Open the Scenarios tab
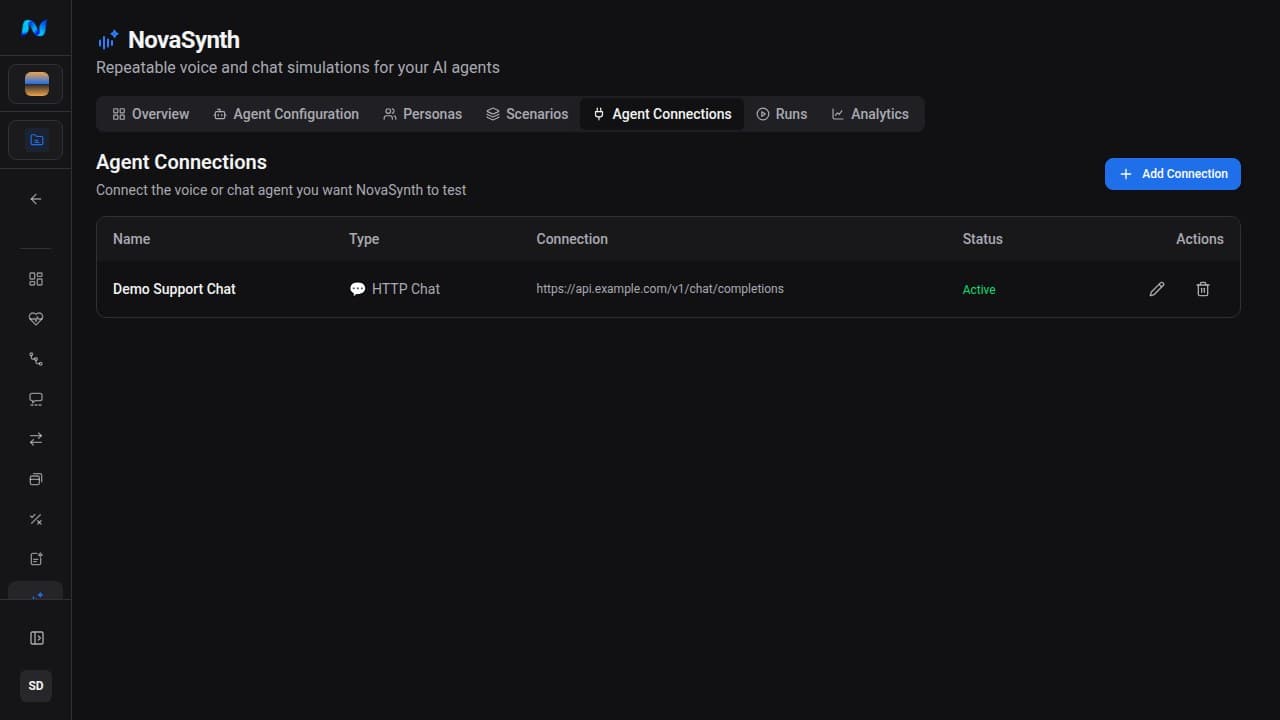The image size is (1280, 720). [x=527, y=114]
